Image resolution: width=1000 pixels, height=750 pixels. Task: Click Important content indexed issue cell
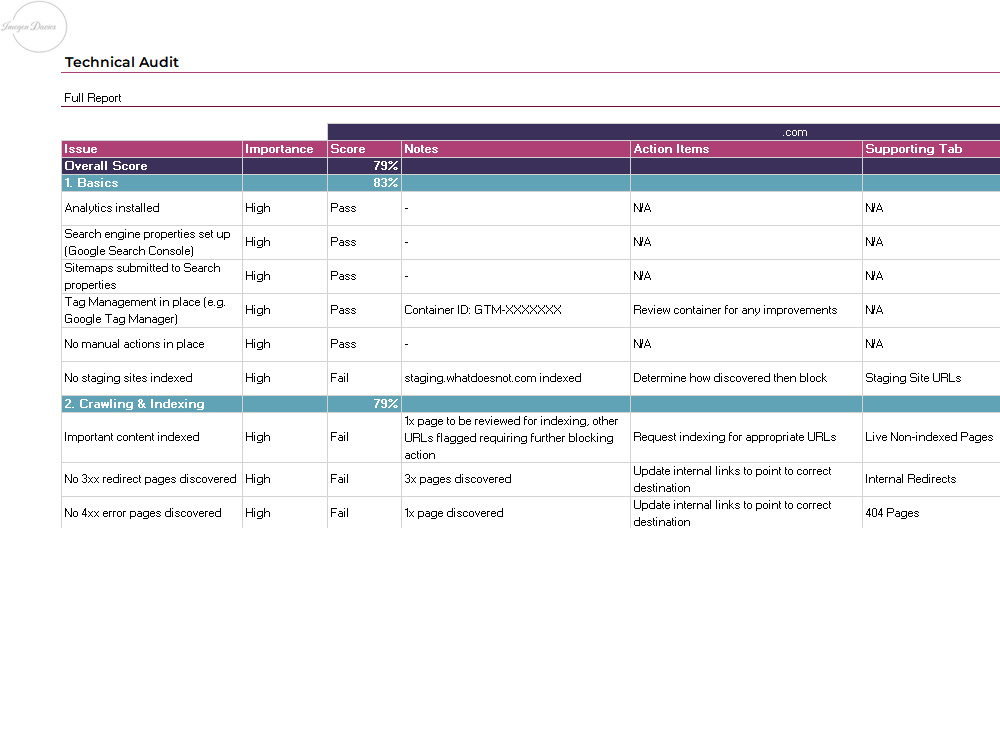point(152,438)
